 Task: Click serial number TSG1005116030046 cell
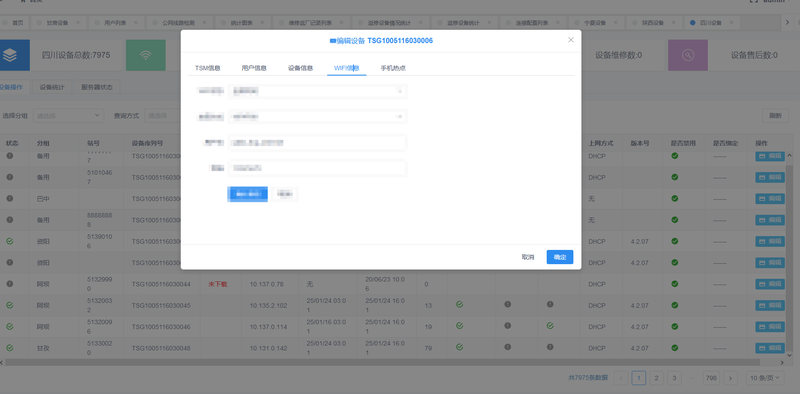[x=161, y=327]
